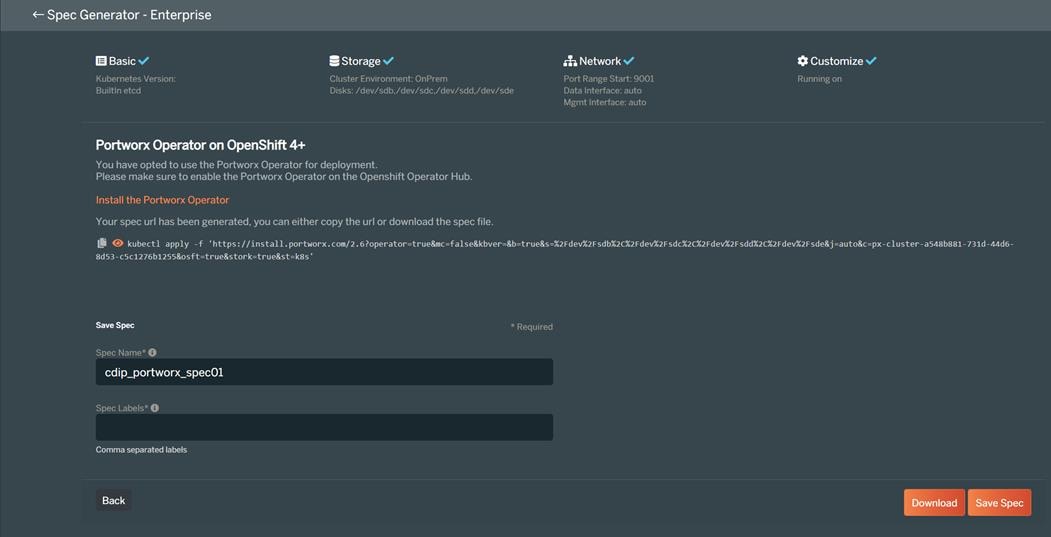
Task: Focus the Spec Labels input field
Action: point(324,427)
